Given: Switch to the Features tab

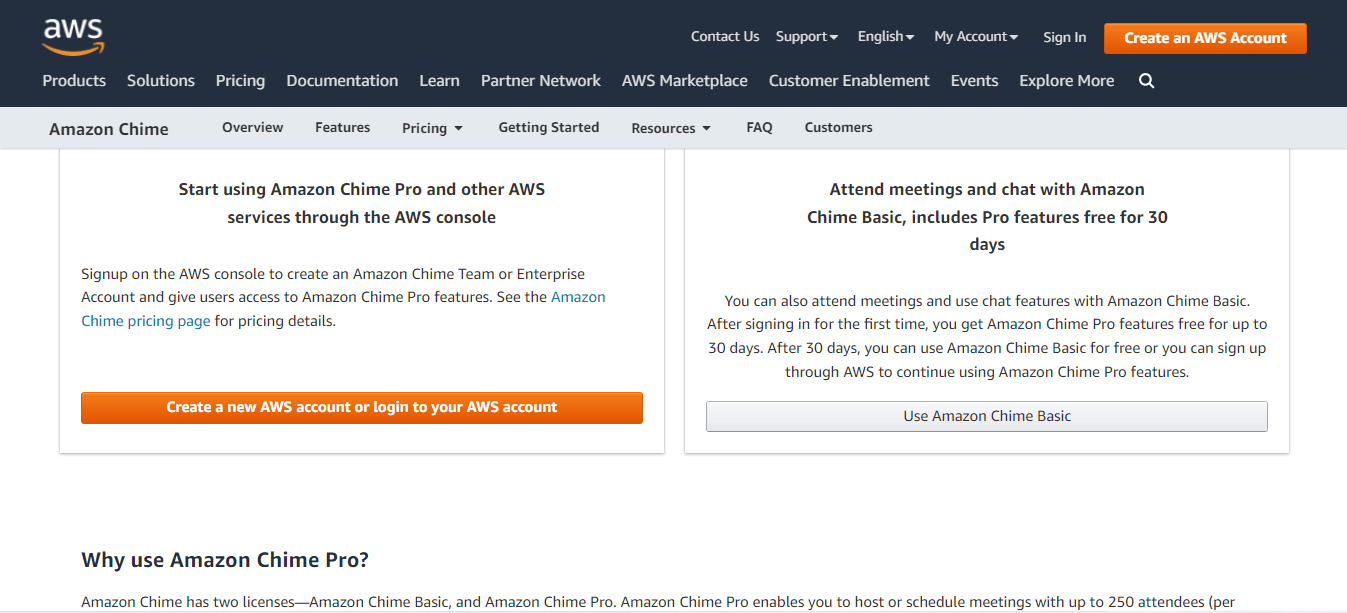Looking at the screenshot, I should (342, 128).
